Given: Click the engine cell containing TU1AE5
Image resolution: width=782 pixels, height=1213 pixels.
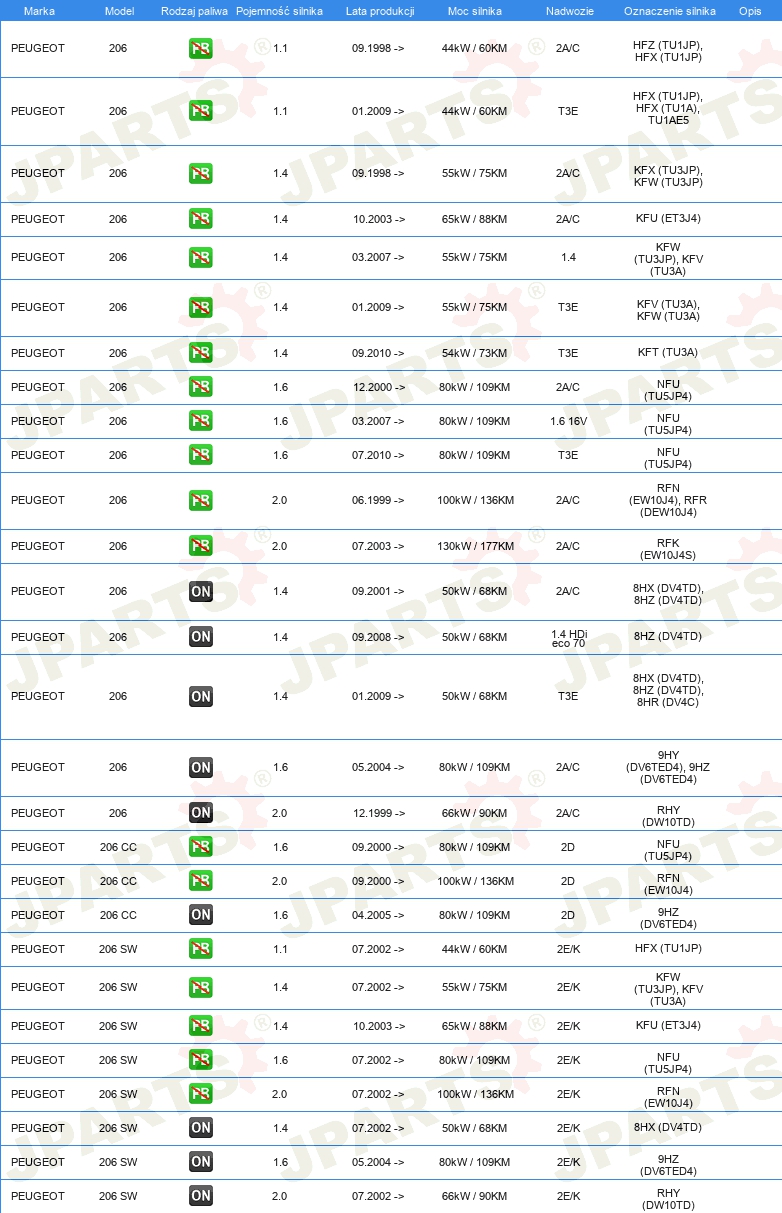Looking at the screenshot, I should click(668, 108).
